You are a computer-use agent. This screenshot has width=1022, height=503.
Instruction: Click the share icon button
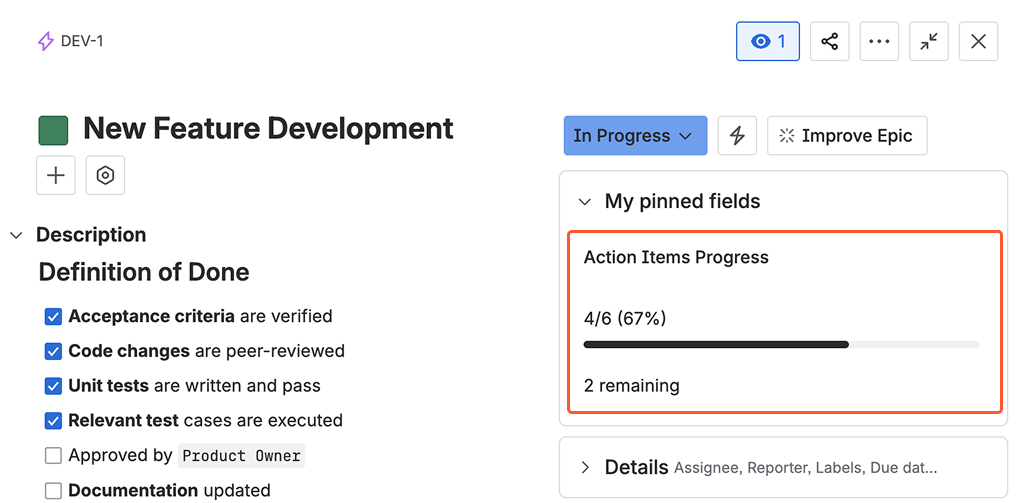[x=829, y=42]
